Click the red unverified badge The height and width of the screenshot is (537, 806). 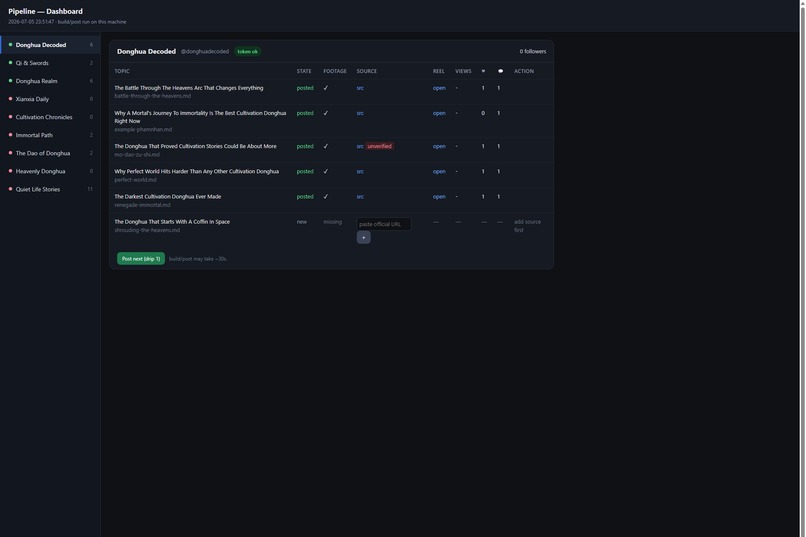(379, 146)
